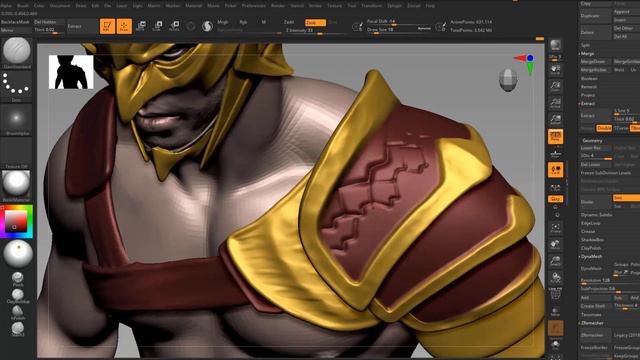Click the Scroll canvas icon
640x360 pixels.
tap(556, 69)
